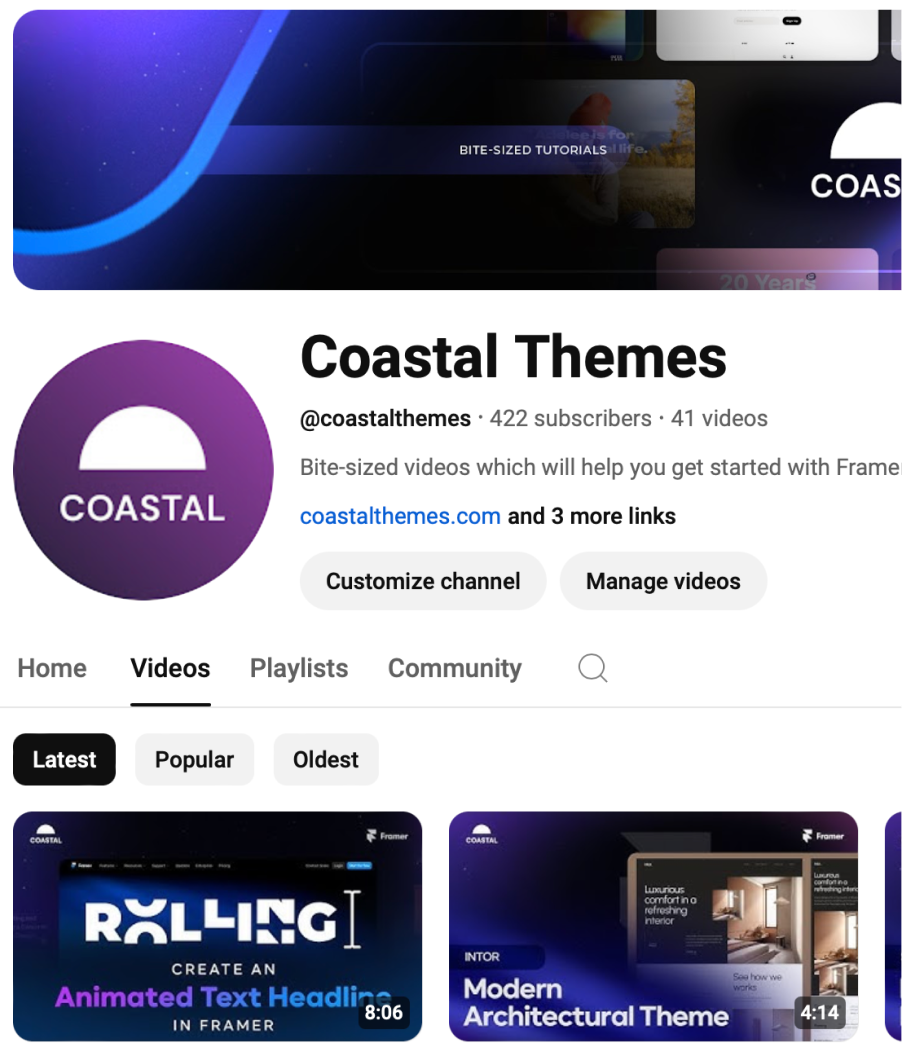
Task: Click the Customize channel button
Action: point(423,581)
